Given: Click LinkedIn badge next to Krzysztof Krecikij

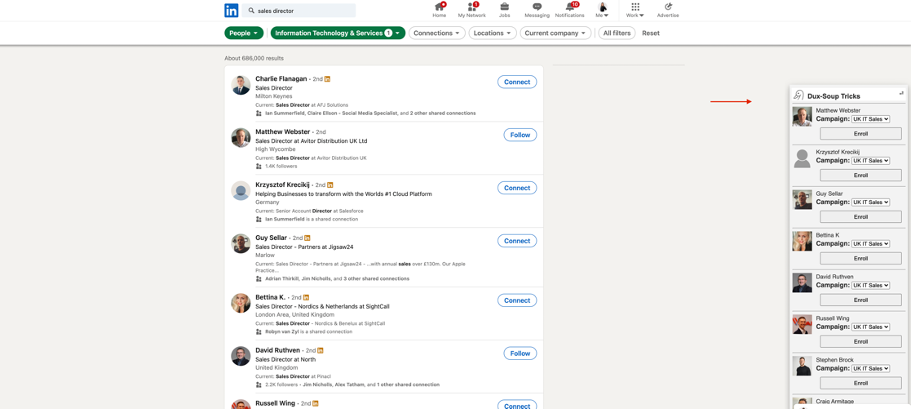Looking at the screenshot, I should pos(330,185).
